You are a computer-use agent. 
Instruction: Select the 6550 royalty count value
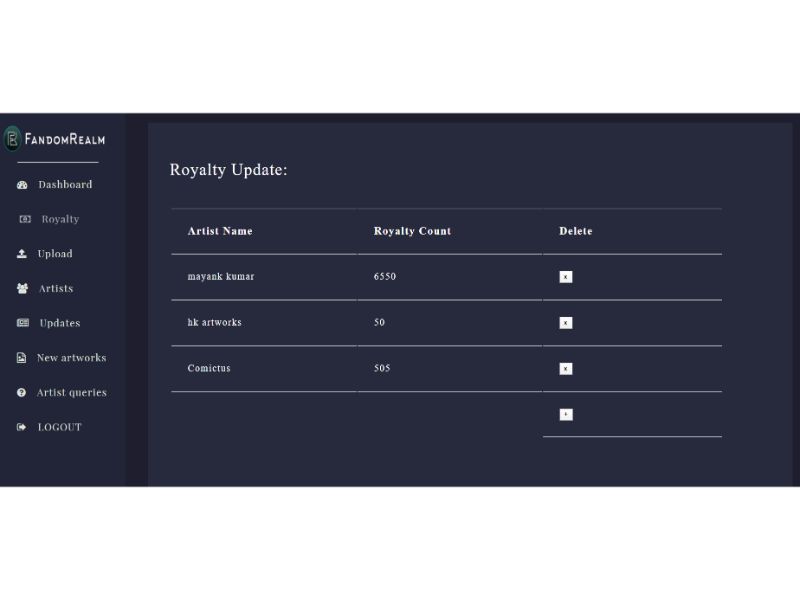tap(385, 277)
